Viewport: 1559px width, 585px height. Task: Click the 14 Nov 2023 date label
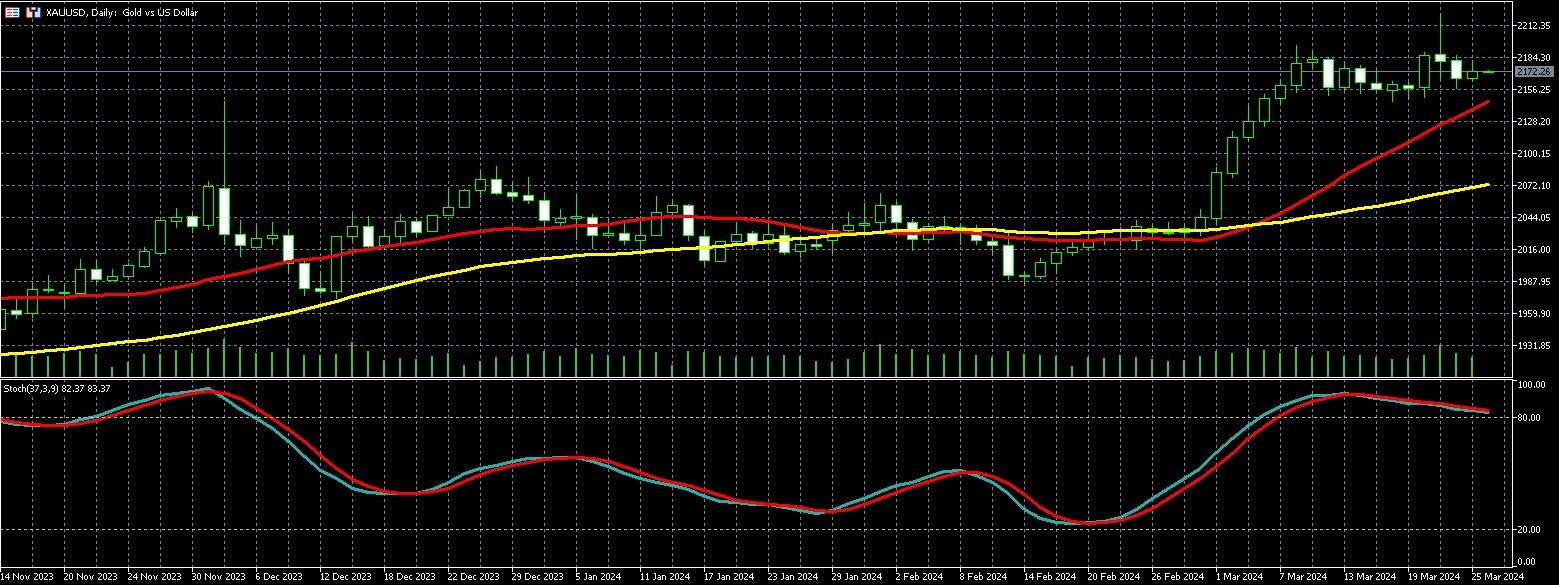[26, 577]
